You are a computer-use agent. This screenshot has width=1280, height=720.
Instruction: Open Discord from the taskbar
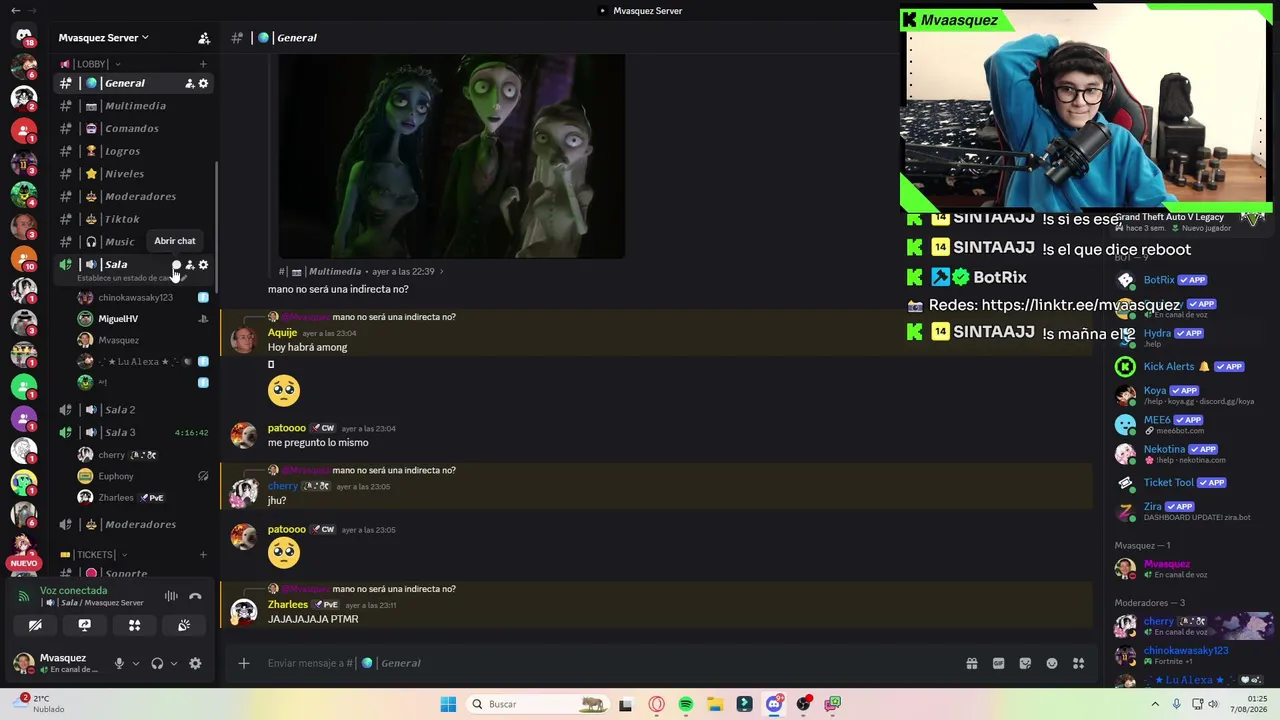pyautogui.click(x=774, y=704)
